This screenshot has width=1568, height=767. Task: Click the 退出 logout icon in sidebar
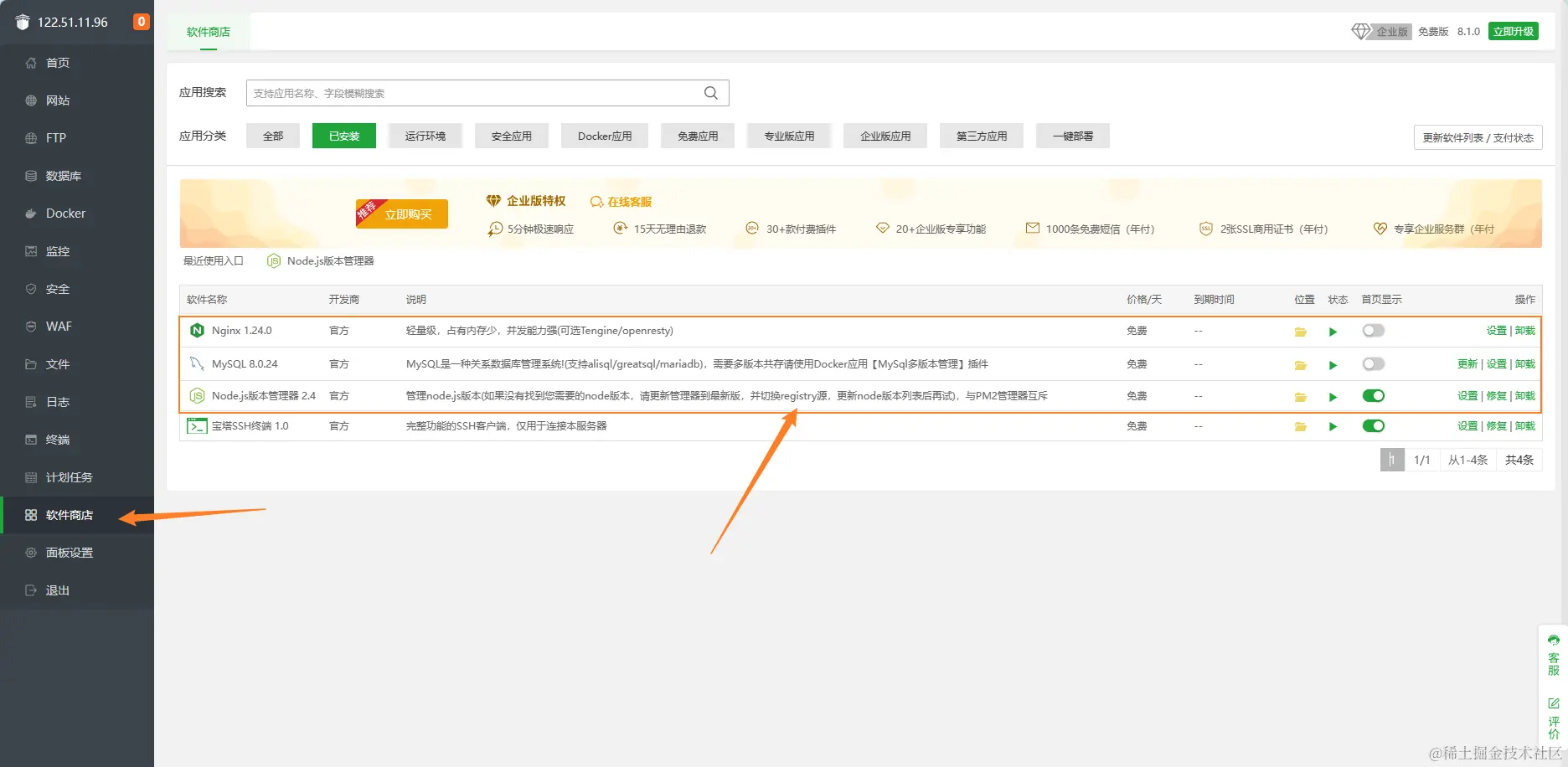click(x=31, y=590)
